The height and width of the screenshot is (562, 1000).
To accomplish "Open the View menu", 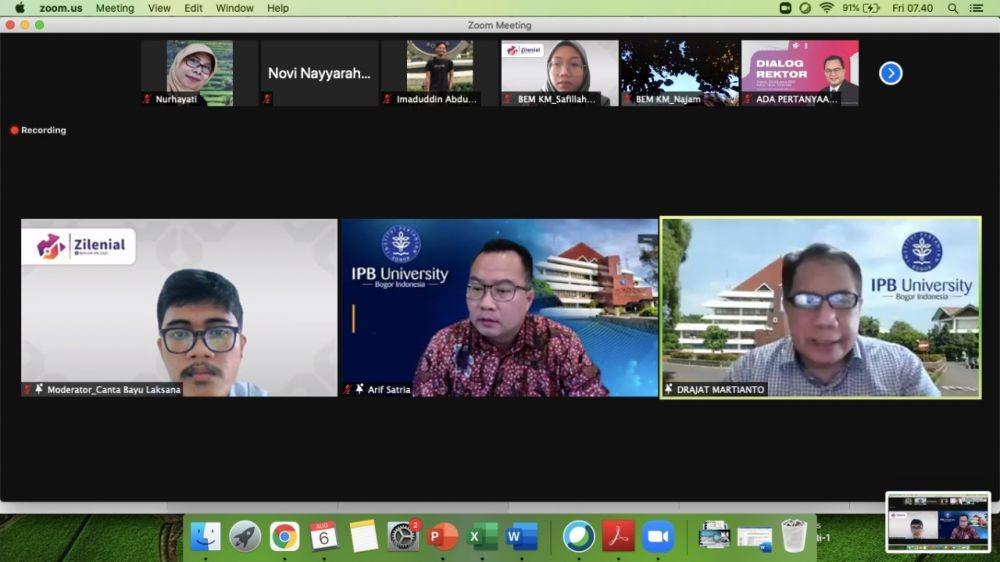I will [x=159, y=8].
